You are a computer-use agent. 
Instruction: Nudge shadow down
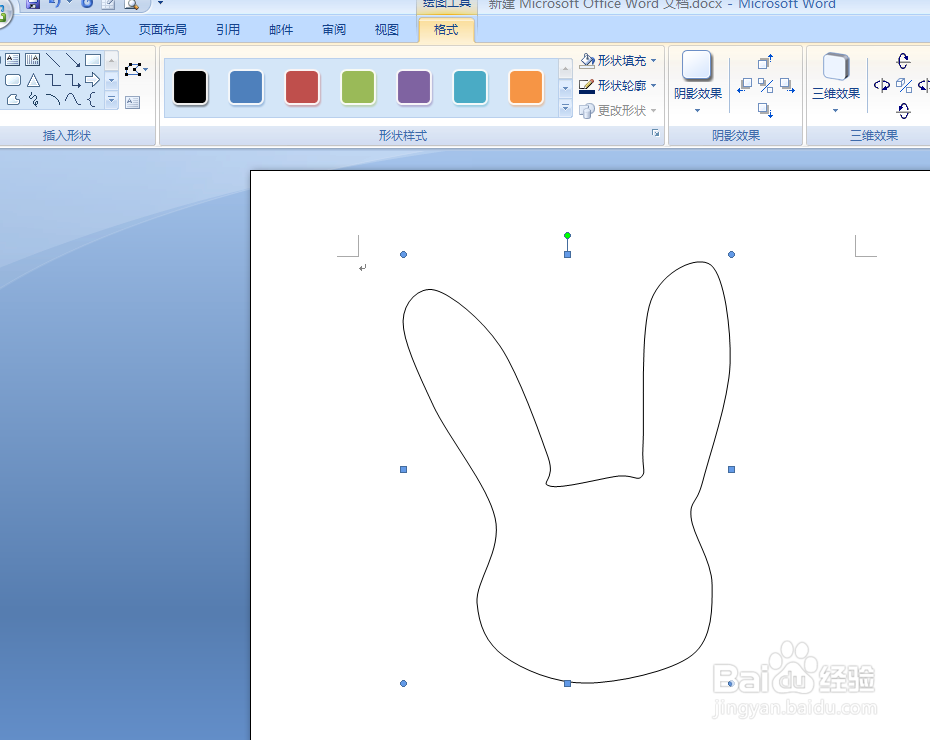click(765, 110)
